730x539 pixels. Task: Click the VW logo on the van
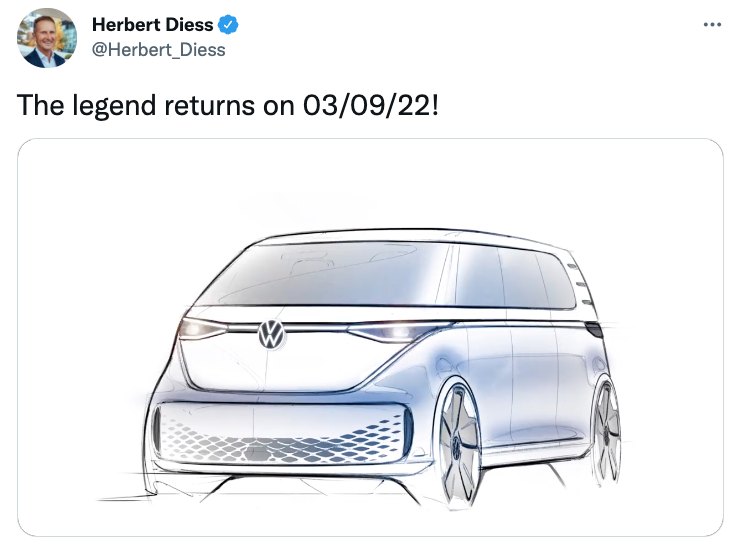point(271,334)
